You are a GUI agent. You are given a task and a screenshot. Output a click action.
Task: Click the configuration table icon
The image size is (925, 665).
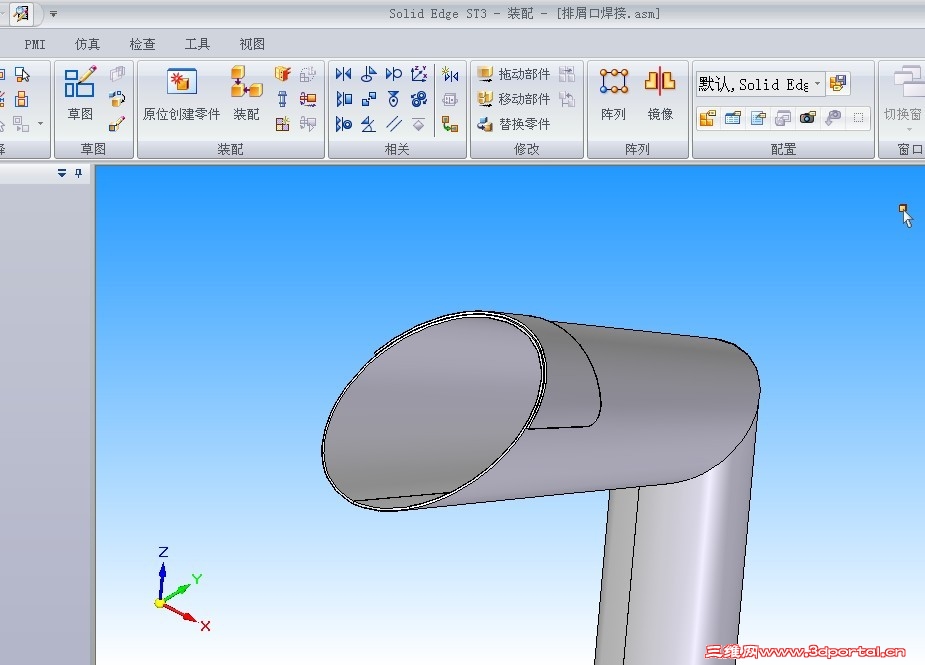point(733,118)
